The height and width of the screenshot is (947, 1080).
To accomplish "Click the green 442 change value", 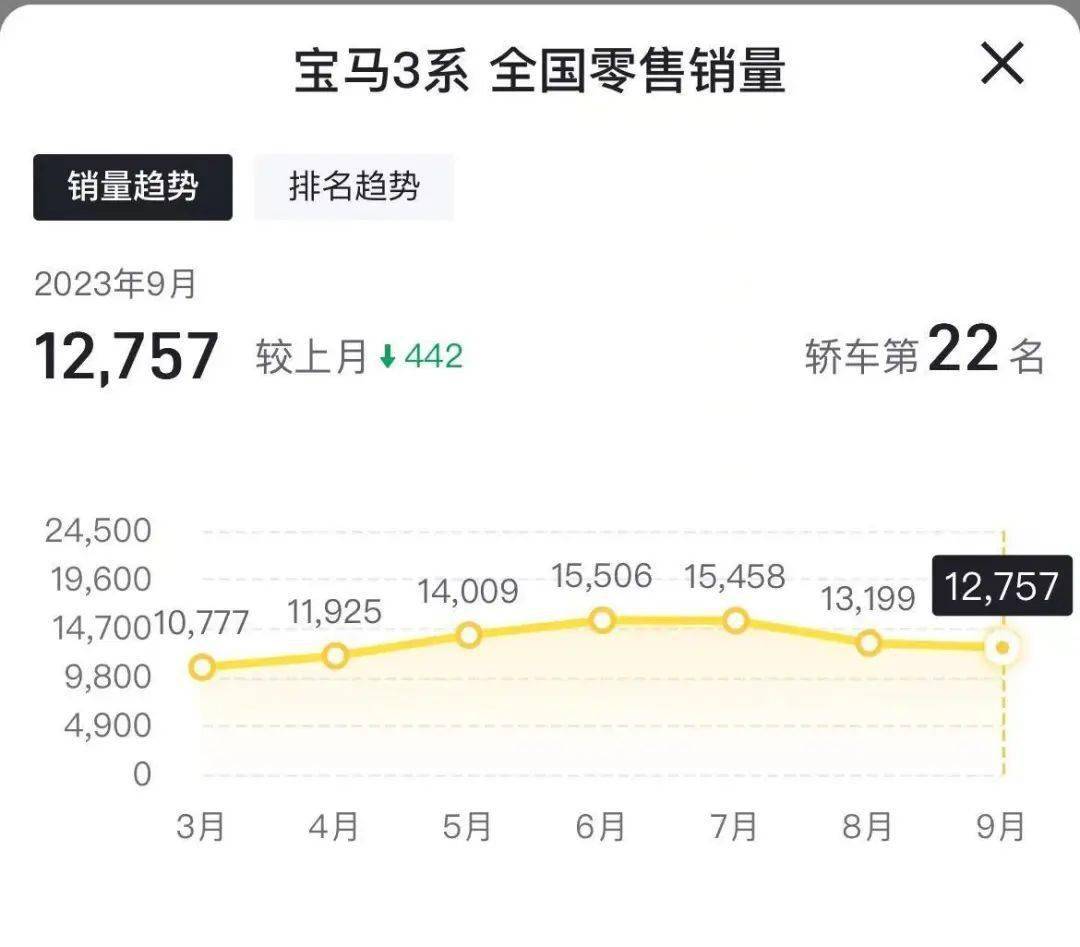I will (x=434, y=356).
